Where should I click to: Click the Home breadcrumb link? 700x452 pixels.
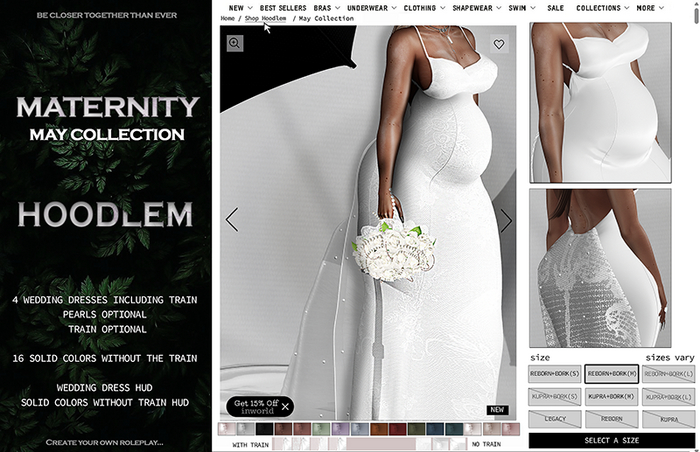tap(227, 18)
